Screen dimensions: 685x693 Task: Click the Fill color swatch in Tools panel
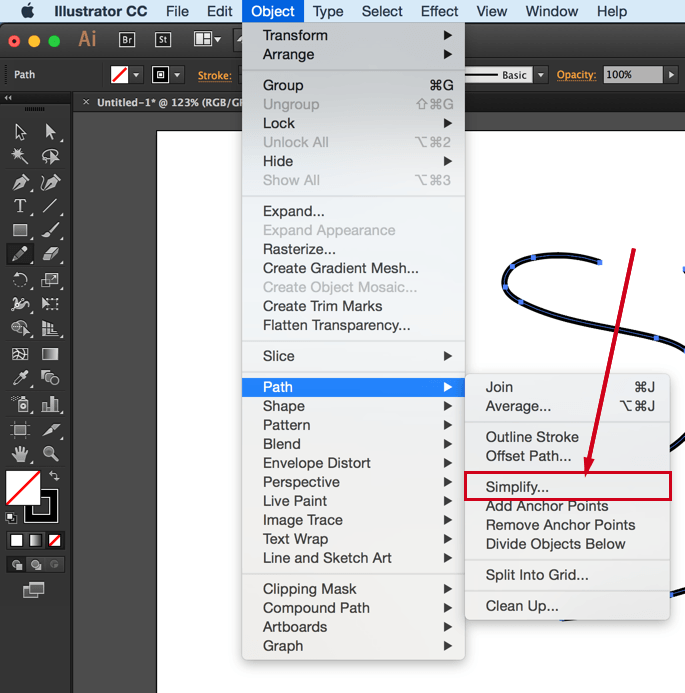click(x=23, y=488)
